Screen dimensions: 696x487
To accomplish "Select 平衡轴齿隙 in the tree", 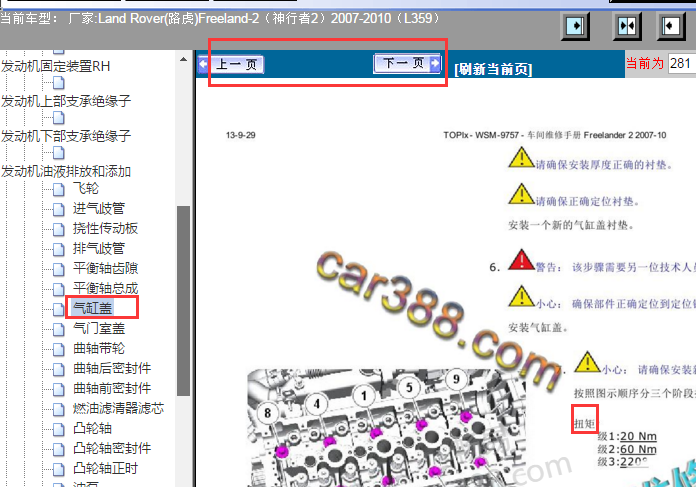I will point(105,268).
